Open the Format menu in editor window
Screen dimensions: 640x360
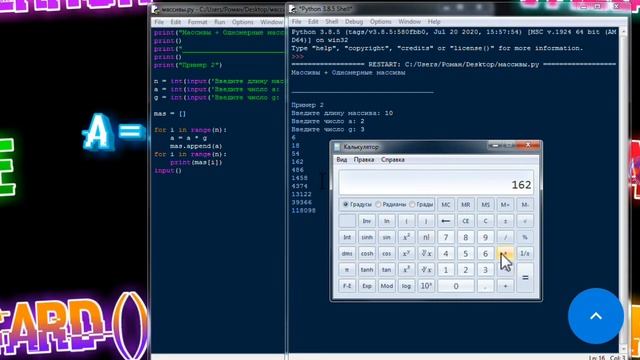(198, 22)
